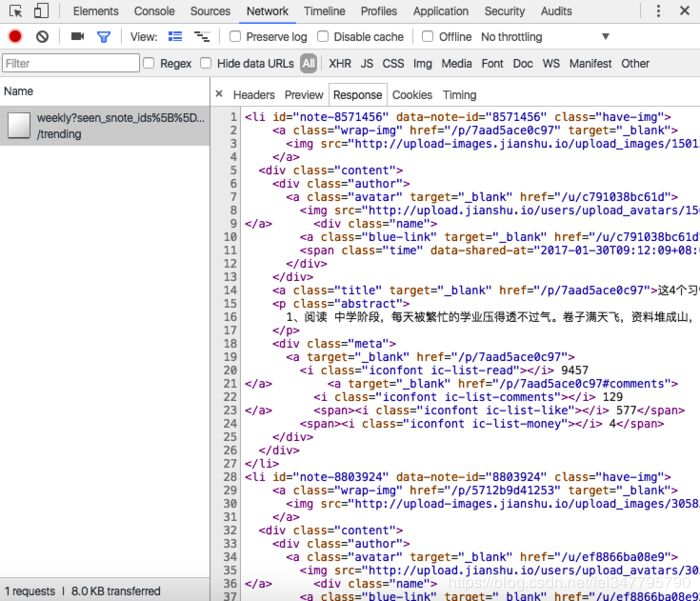
Task: Filter requests by JS
Action: click(367, 63)
